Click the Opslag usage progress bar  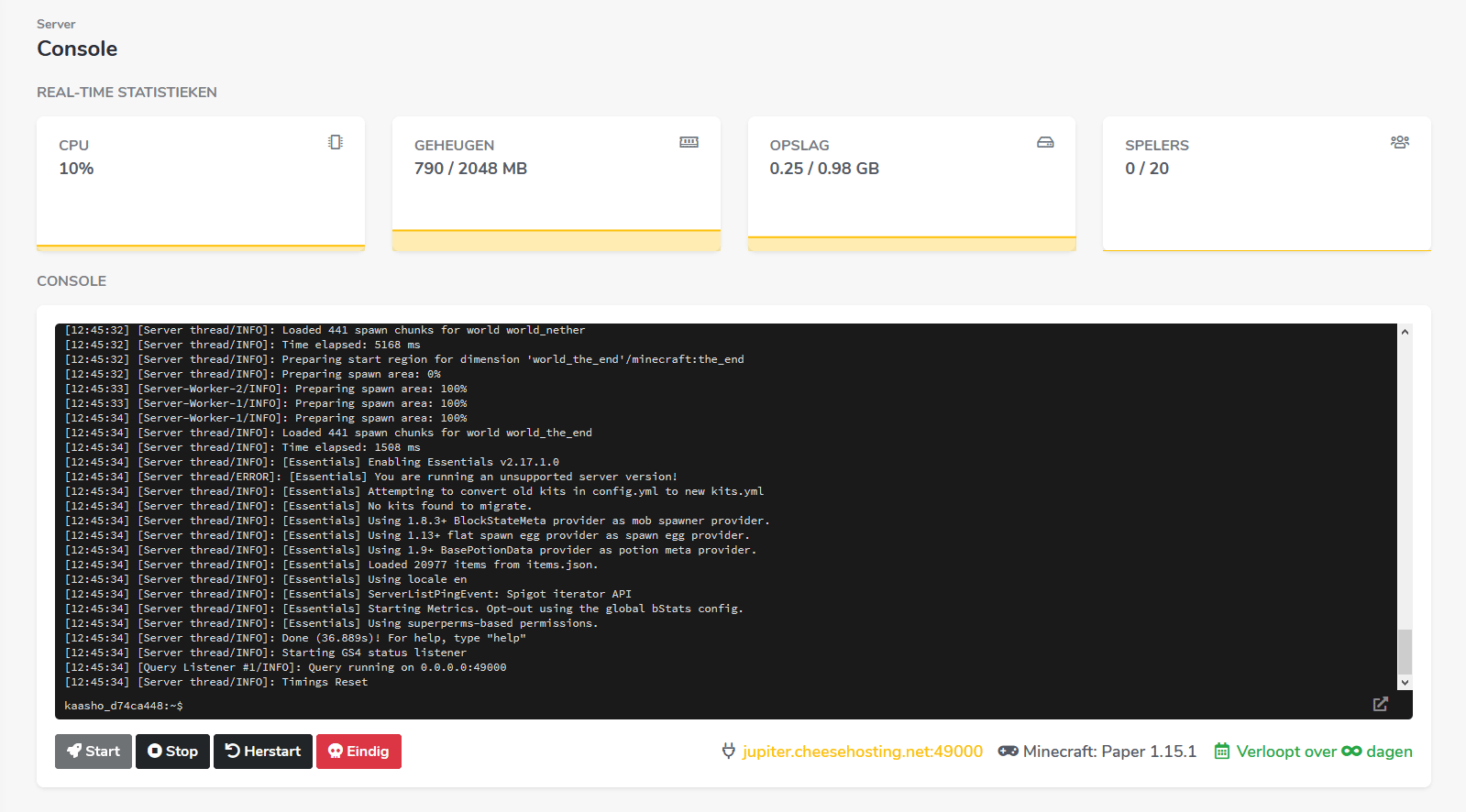tap(911, 244)
